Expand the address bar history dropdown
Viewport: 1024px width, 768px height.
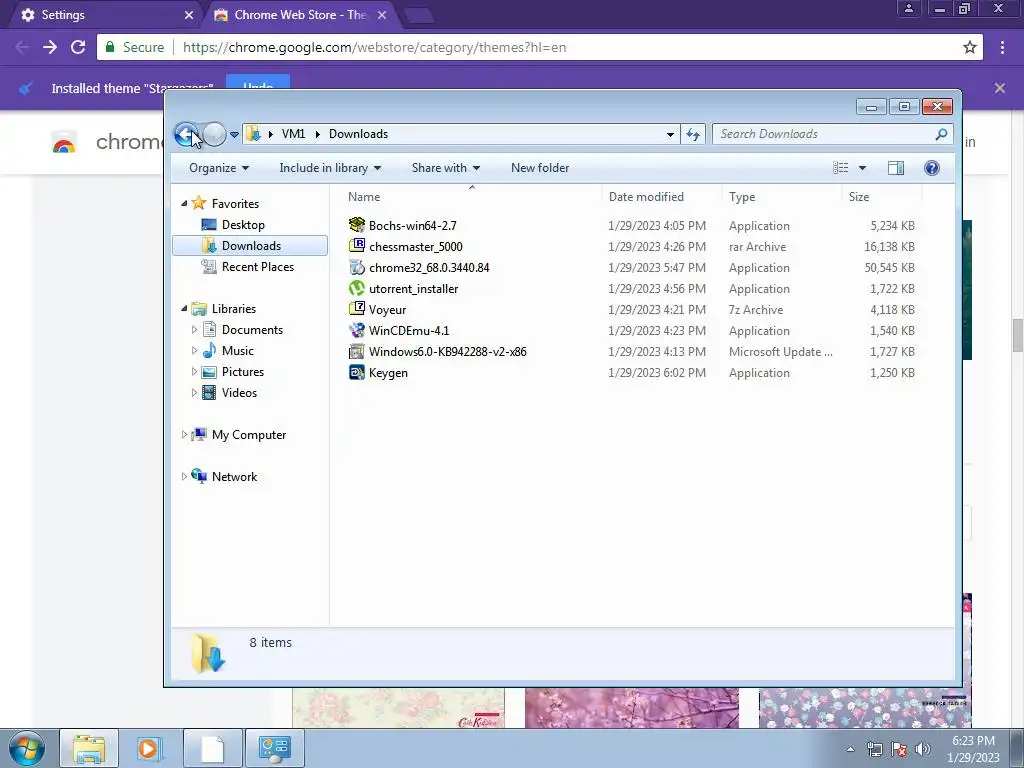click(x=670, y=135)
